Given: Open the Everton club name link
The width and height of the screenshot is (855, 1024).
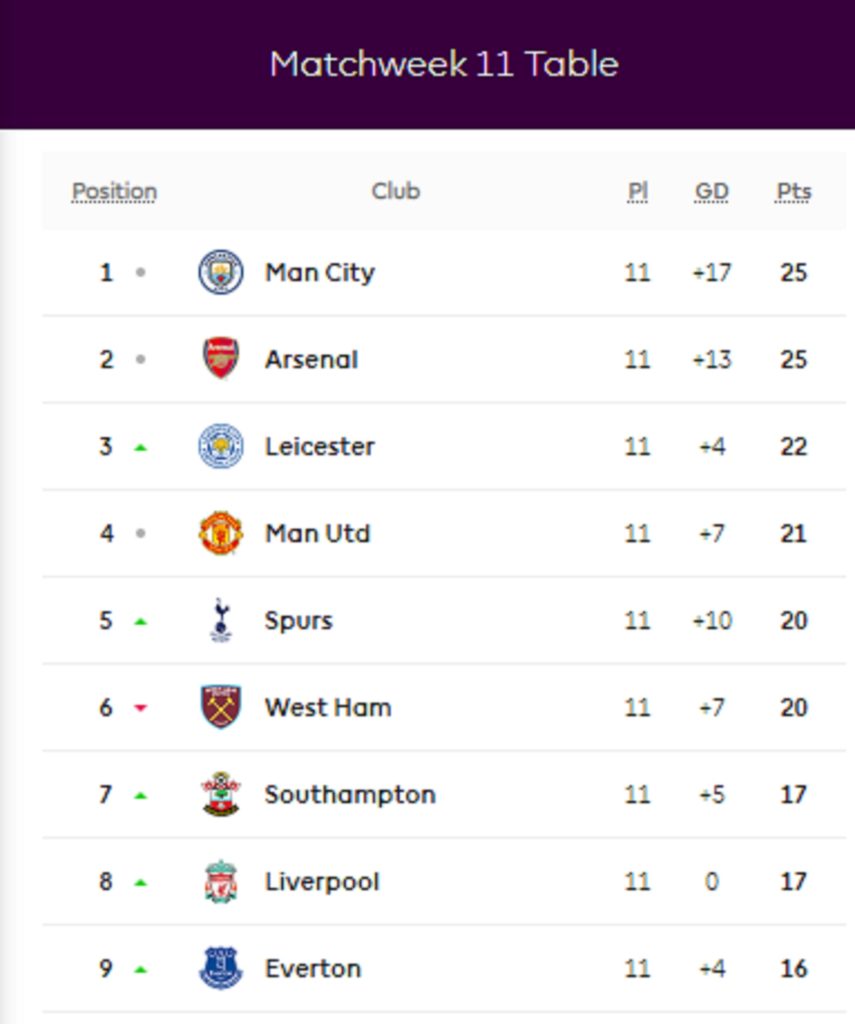Looking at the screenshot, I should [313, 968].
